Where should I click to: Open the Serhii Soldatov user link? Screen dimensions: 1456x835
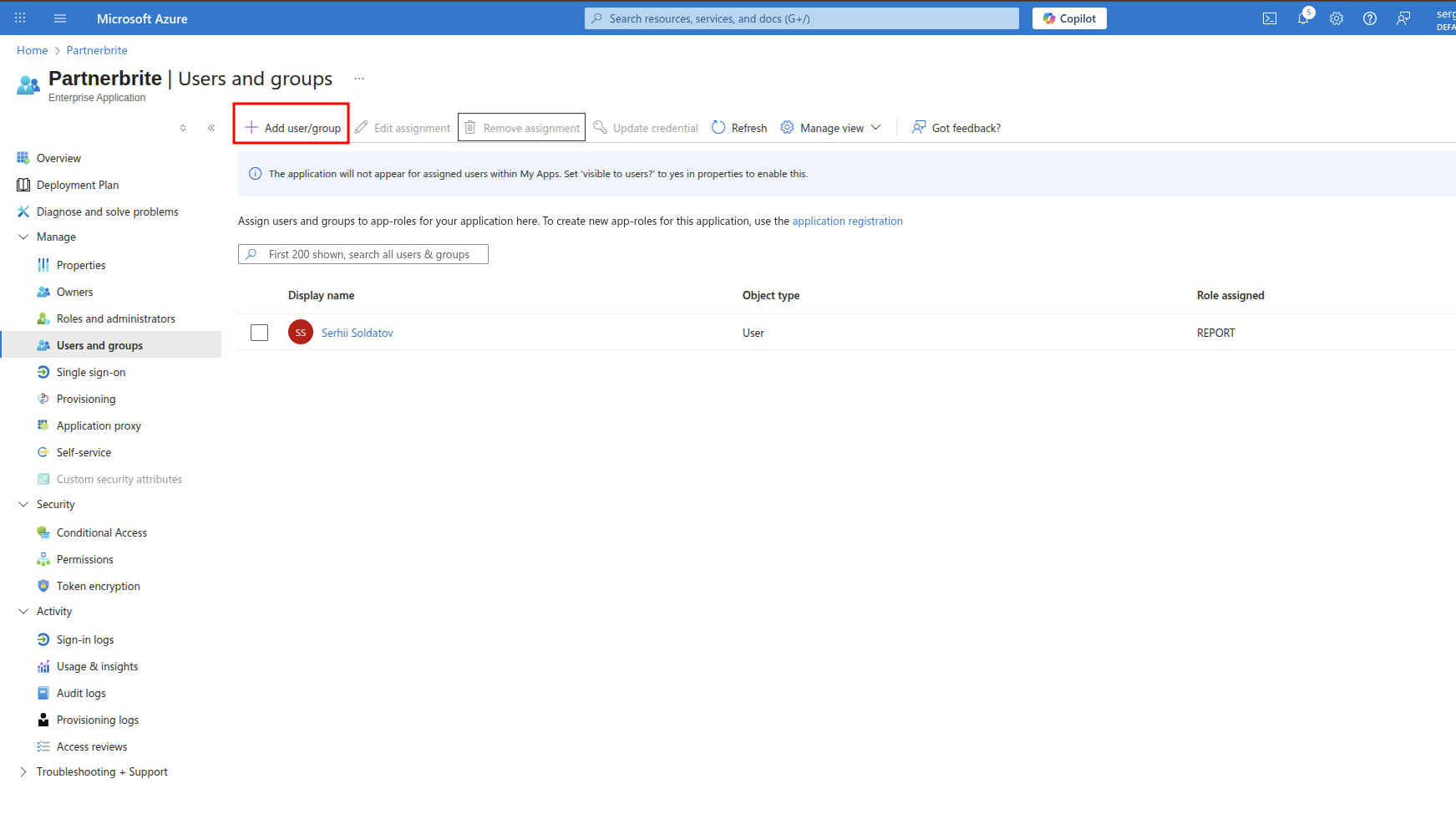358,333
